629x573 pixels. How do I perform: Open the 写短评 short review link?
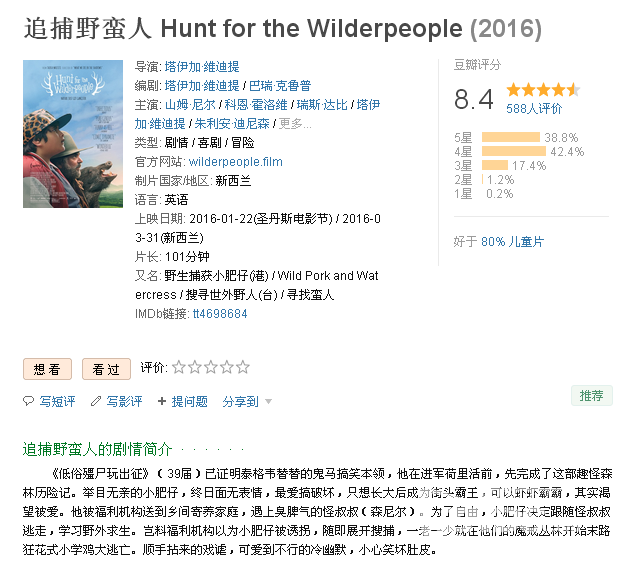(x=57, y=401)
